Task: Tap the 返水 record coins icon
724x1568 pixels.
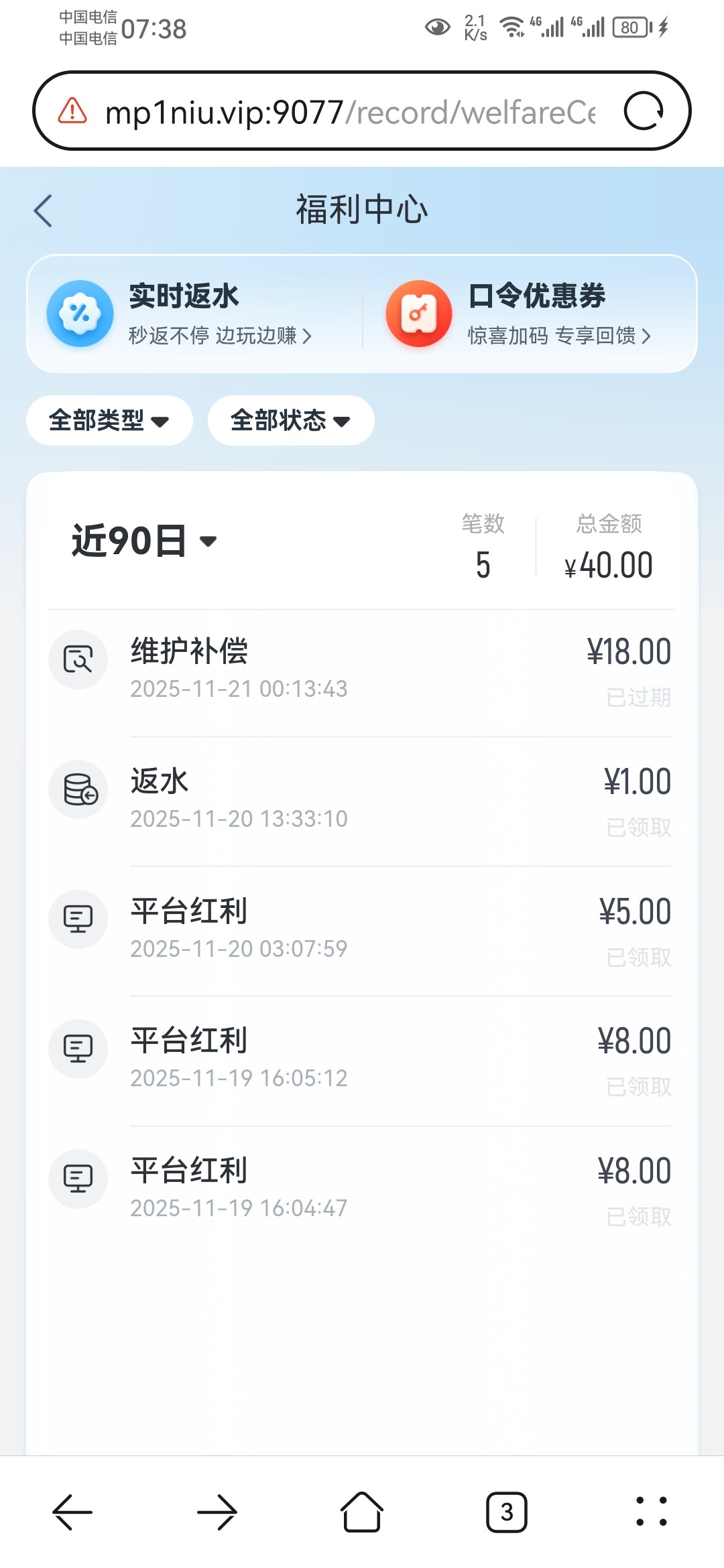Action: [79, 789]
